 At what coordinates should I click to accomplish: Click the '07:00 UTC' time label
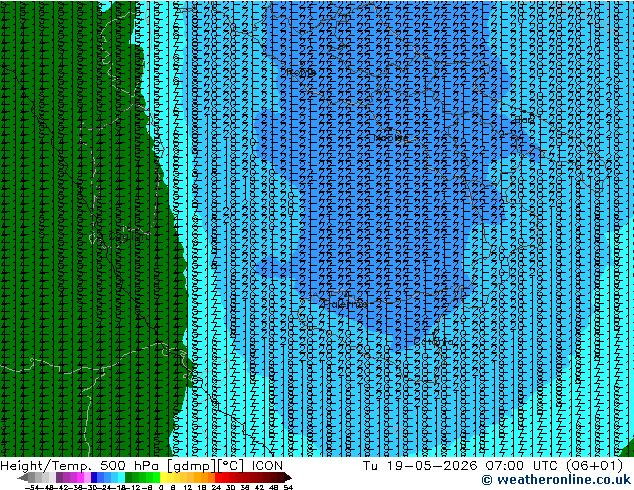pos(521,466)
